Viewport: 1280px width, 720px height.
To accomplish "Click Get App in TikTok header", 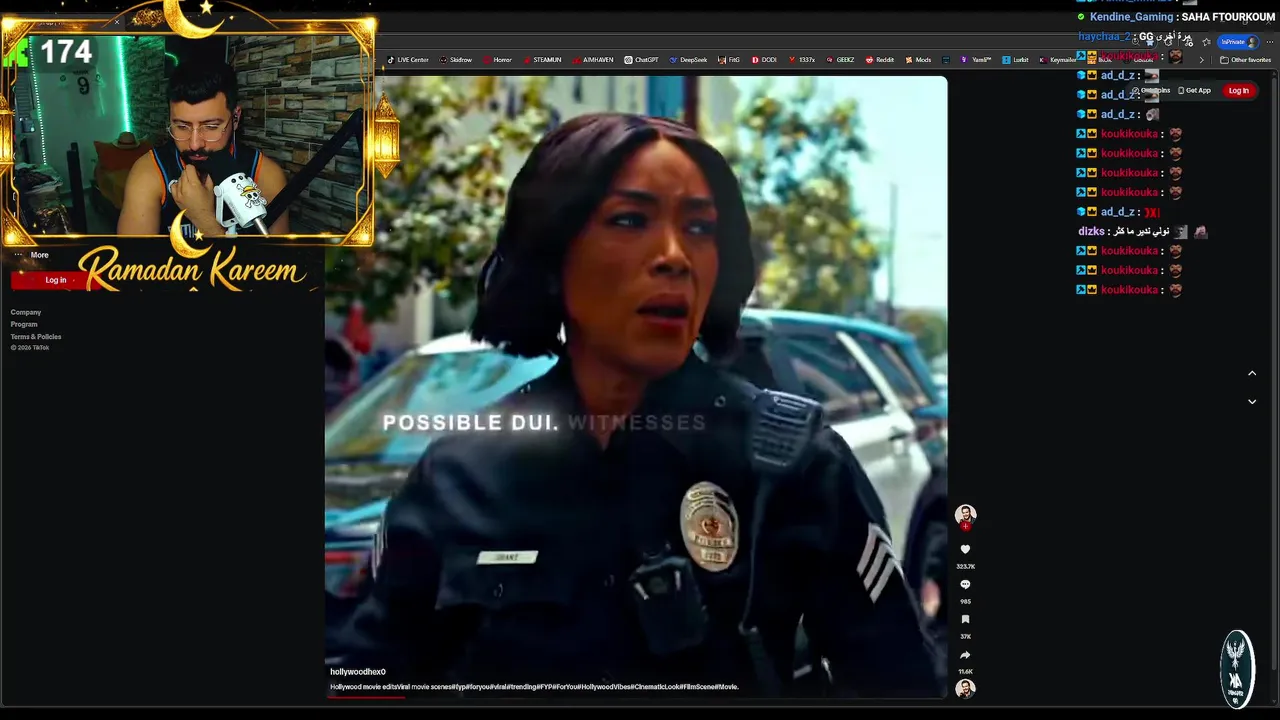I will [x=1194, y=91].
